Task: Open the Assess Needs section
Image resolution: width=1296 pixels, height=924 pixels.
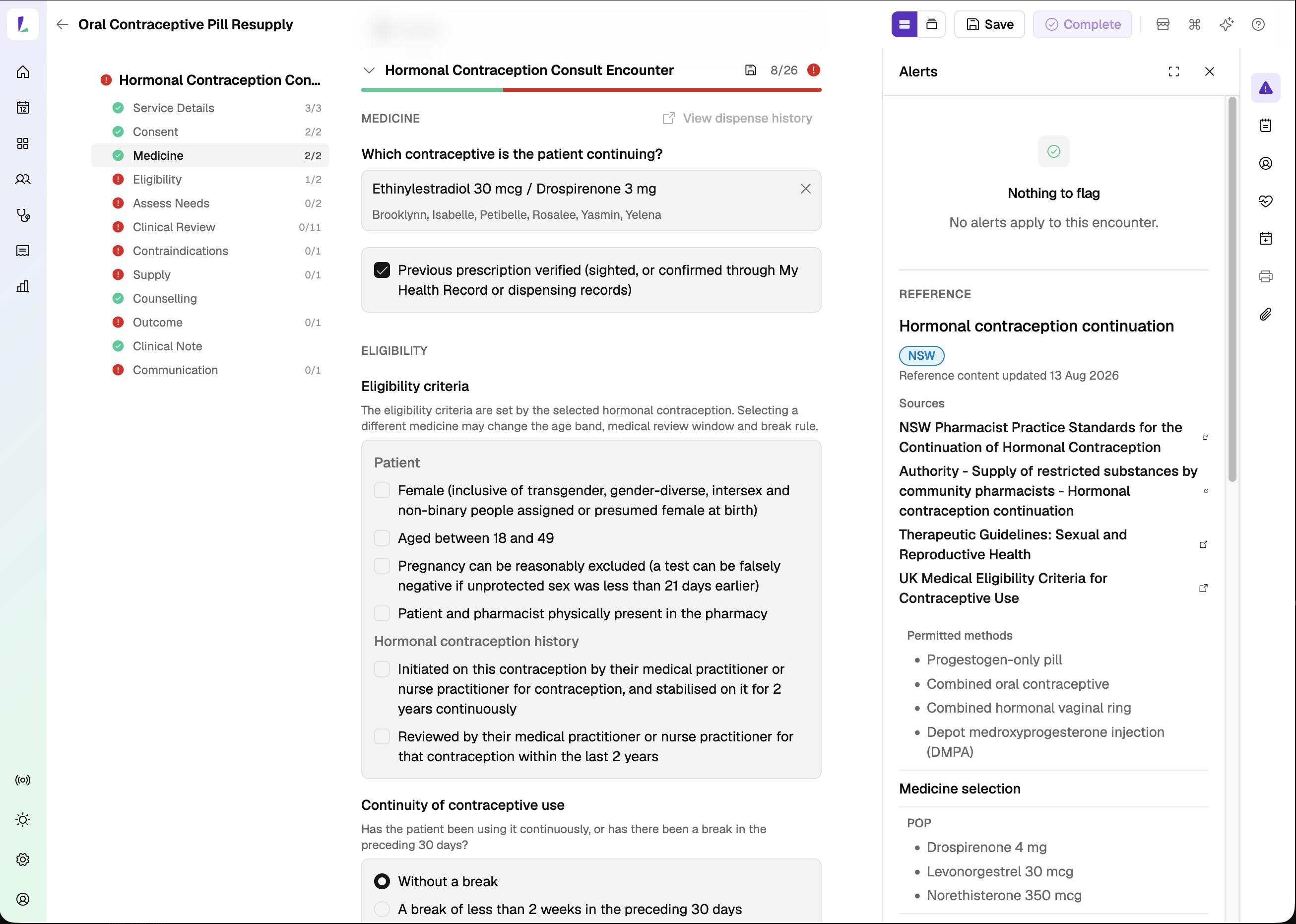Action: coord(210,203)
